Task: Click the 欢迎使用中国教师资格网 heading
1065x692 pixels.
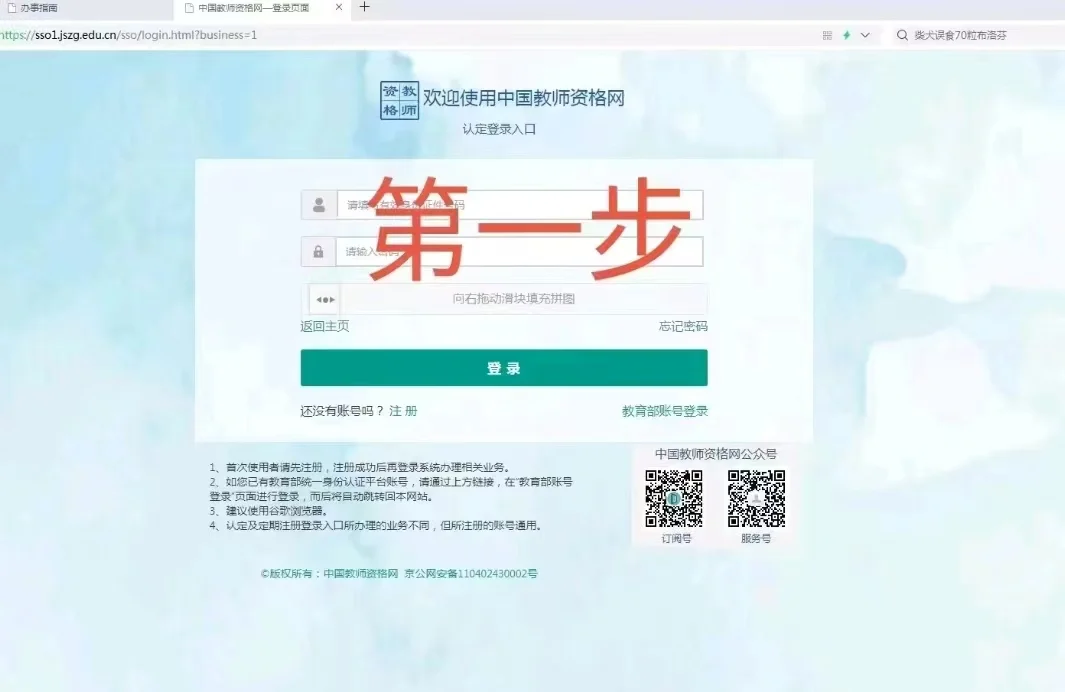Action: pos(524,98)
